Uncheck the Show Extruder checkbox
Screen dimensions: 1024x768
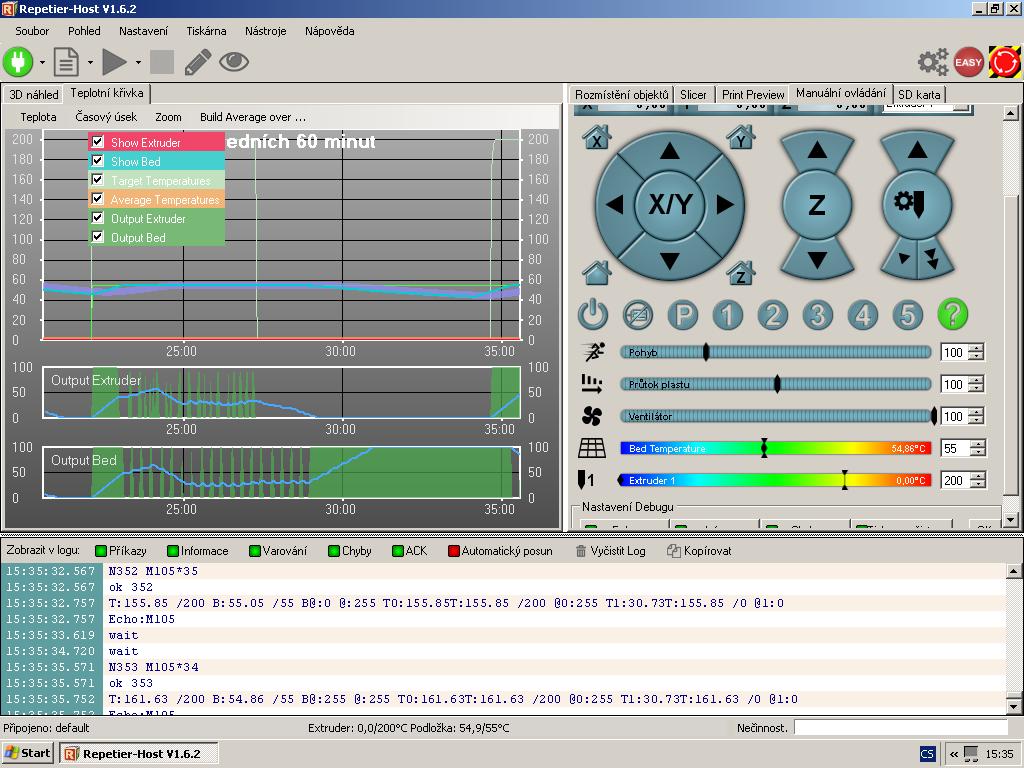coord(98,142)
